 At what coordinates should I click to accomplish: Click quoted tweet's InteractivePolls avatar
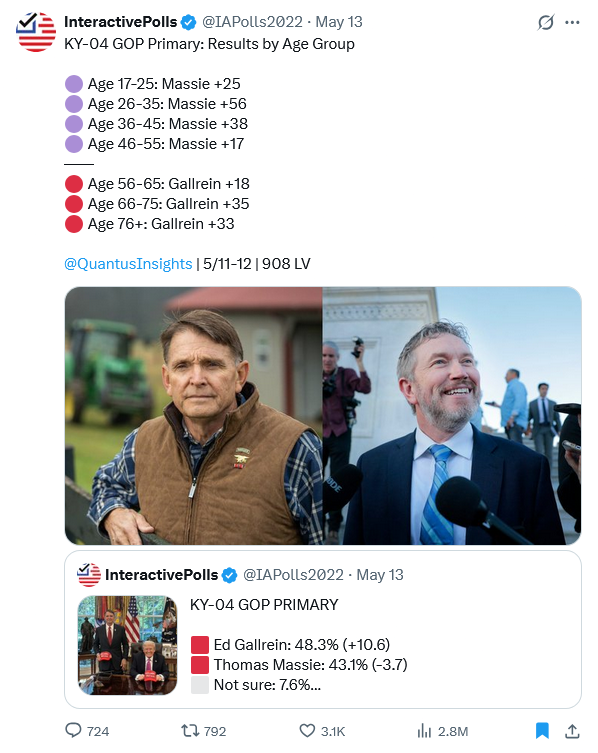click(89, 574)
